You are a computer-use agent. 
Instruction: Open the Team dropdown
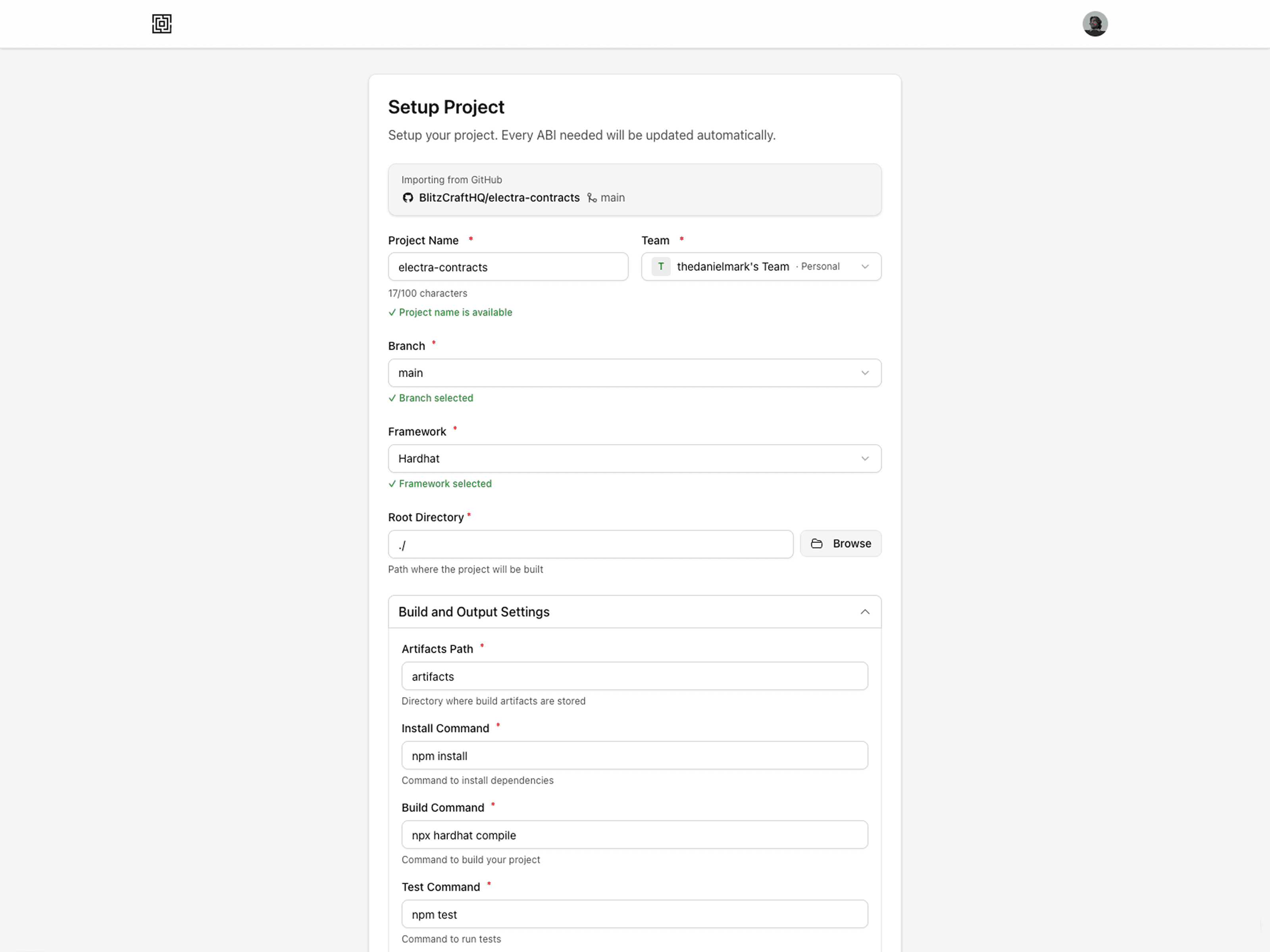[x=761, y=266]
